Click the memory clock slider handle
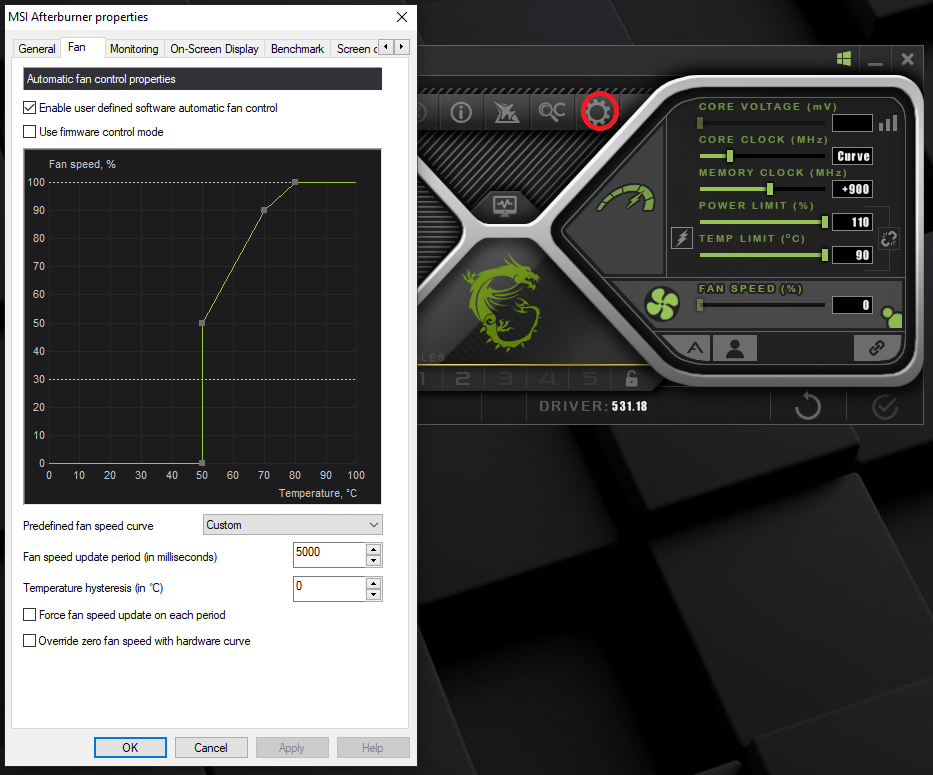Screen dimensions: 933x775 [769, 189]
